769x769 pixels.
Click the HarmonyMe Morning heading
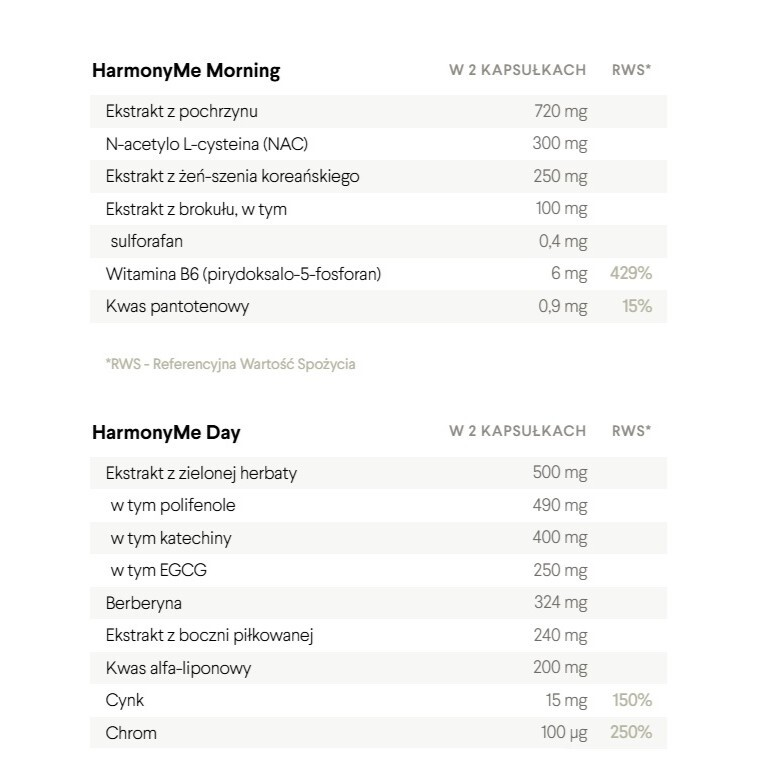(186, 70)
